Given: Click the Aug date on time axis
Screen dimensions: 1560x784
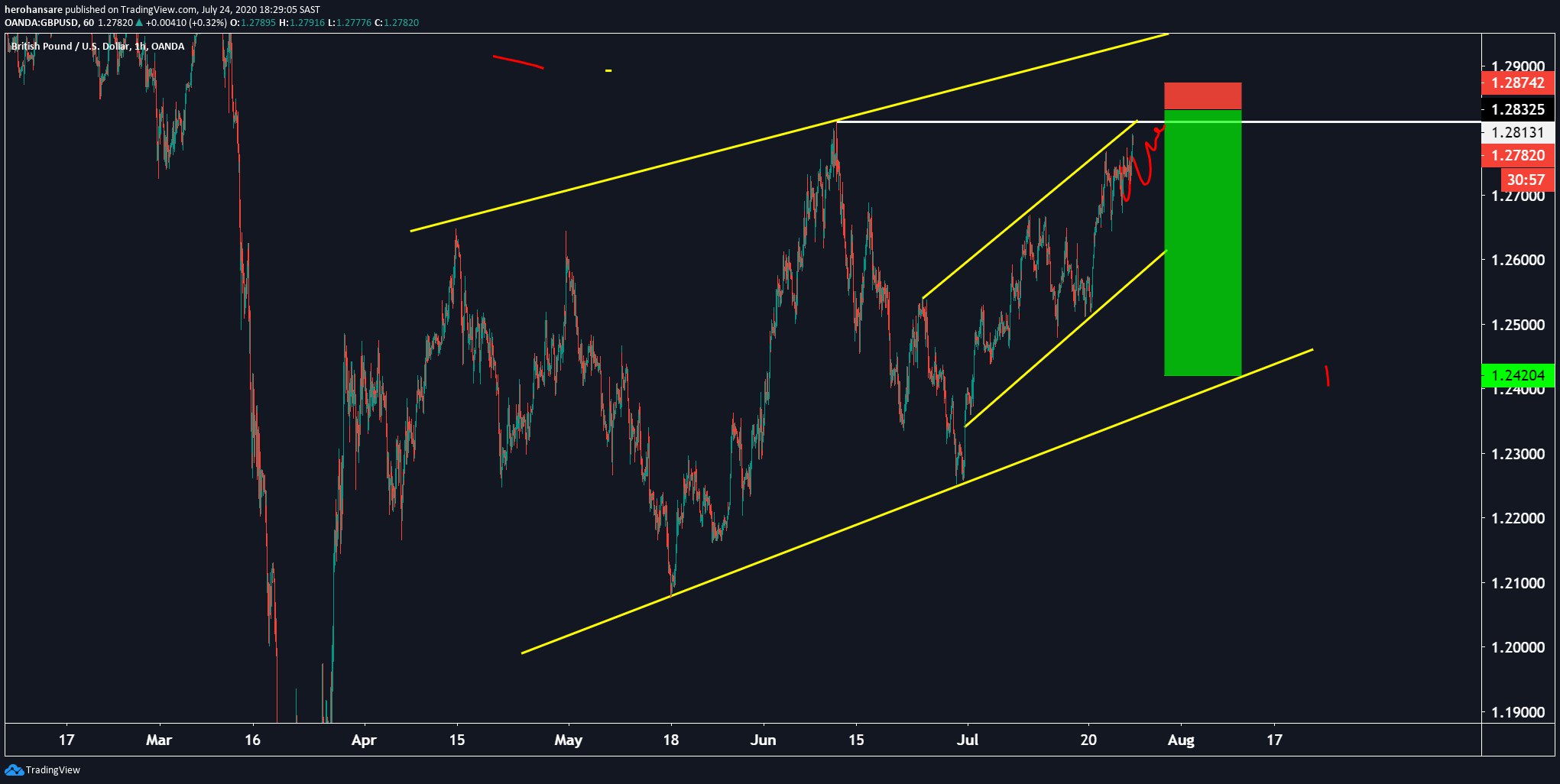Looking at the screenshot, I should pyautogui.click(x=1181, y=740).
